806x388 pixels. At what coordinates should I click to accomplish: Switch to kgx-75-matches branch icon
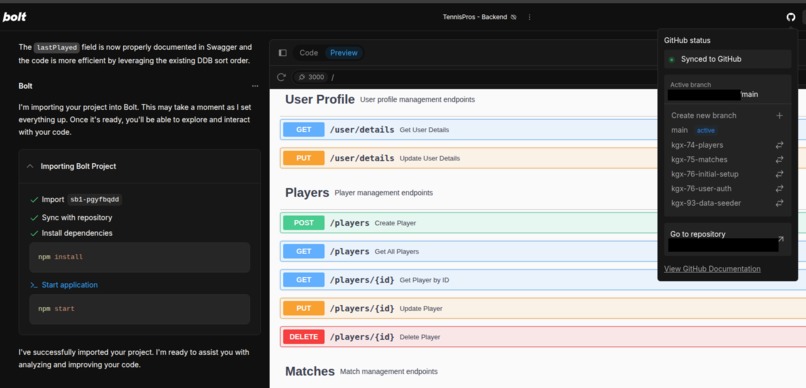779,159
